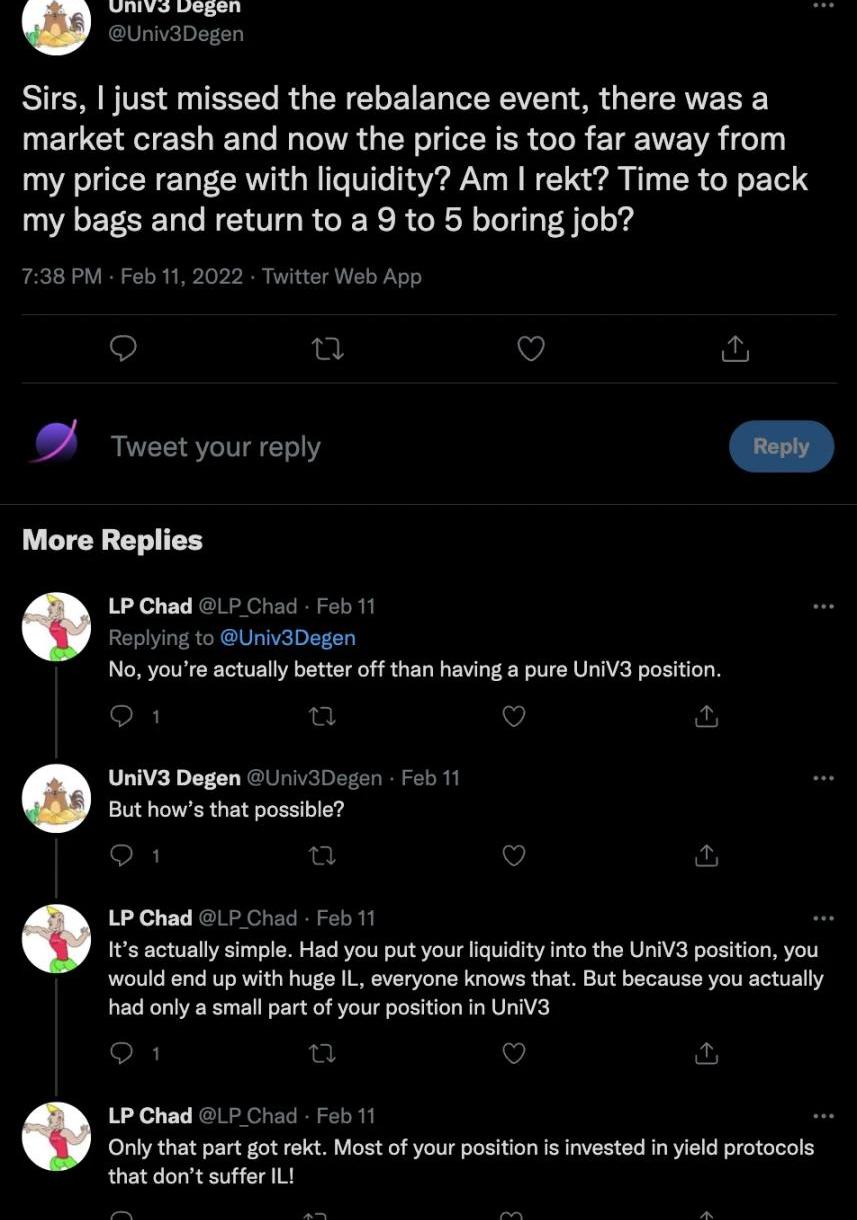
Task: Open the Twitter Web App source link
Action: point(341,277)
